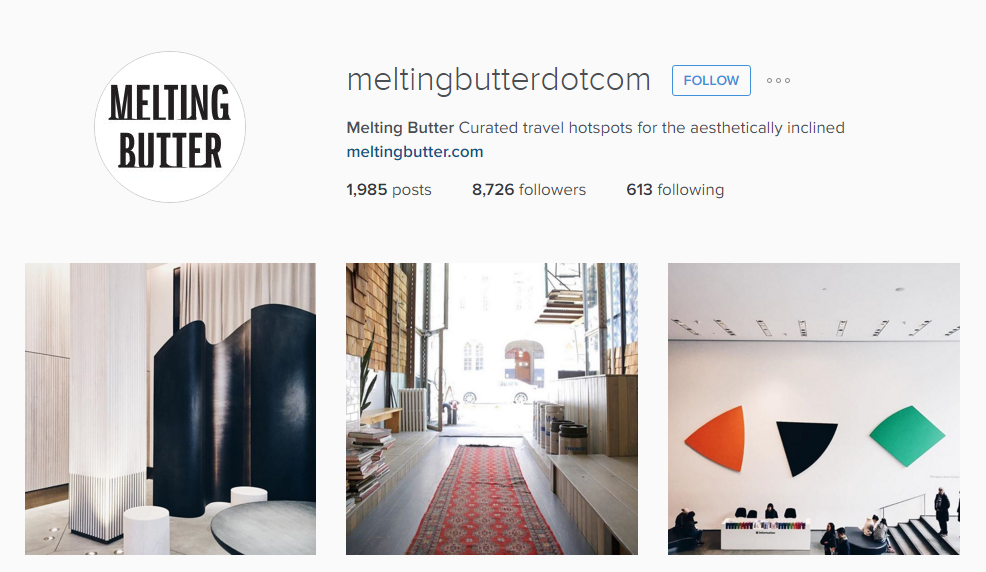This screenshot has width=986, height=572.
Task: Open the three-dots options menu
Action: 778,80
